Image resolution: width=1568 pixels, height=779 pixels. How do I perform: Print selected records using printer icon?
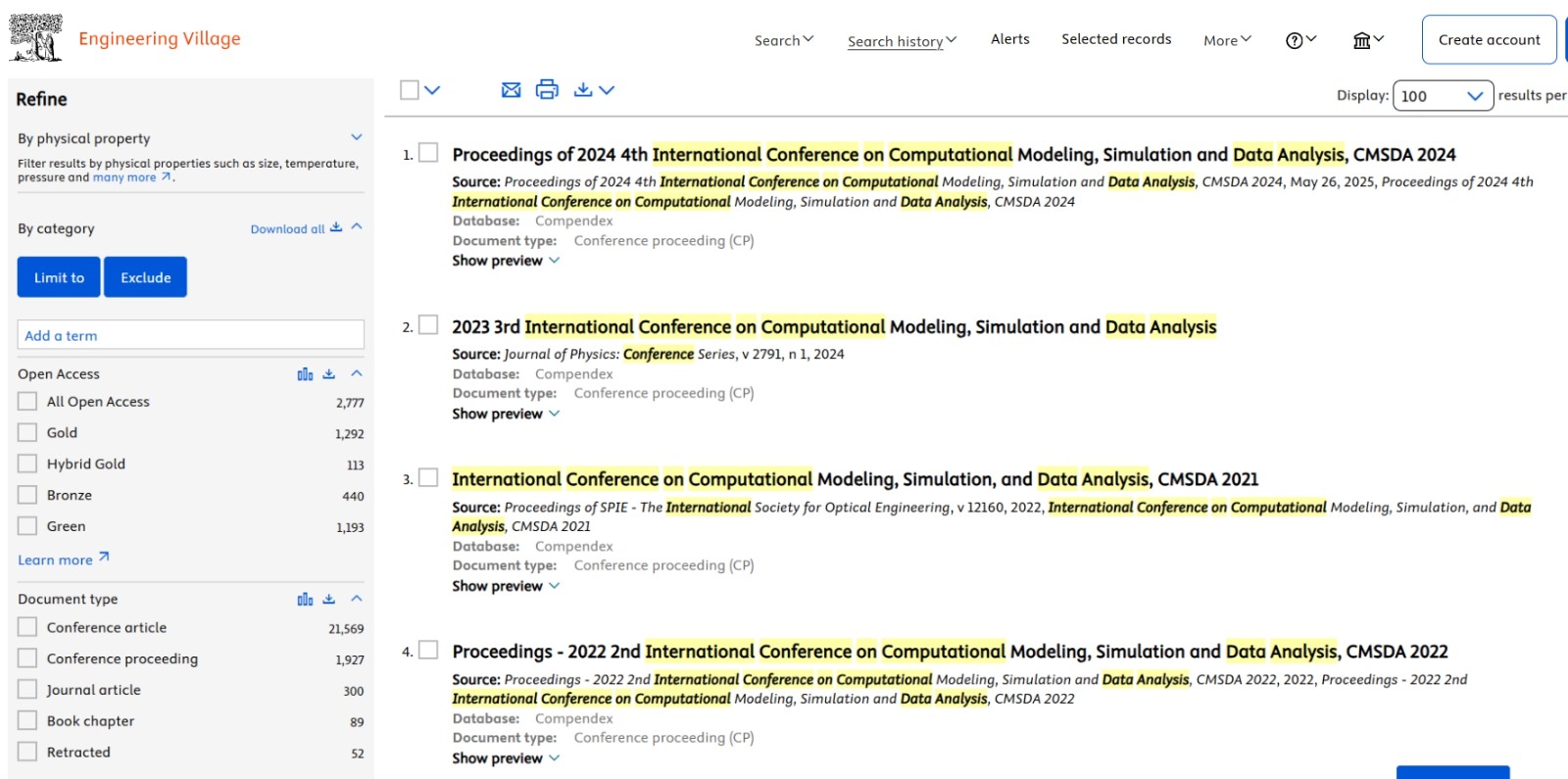[547, 90]
